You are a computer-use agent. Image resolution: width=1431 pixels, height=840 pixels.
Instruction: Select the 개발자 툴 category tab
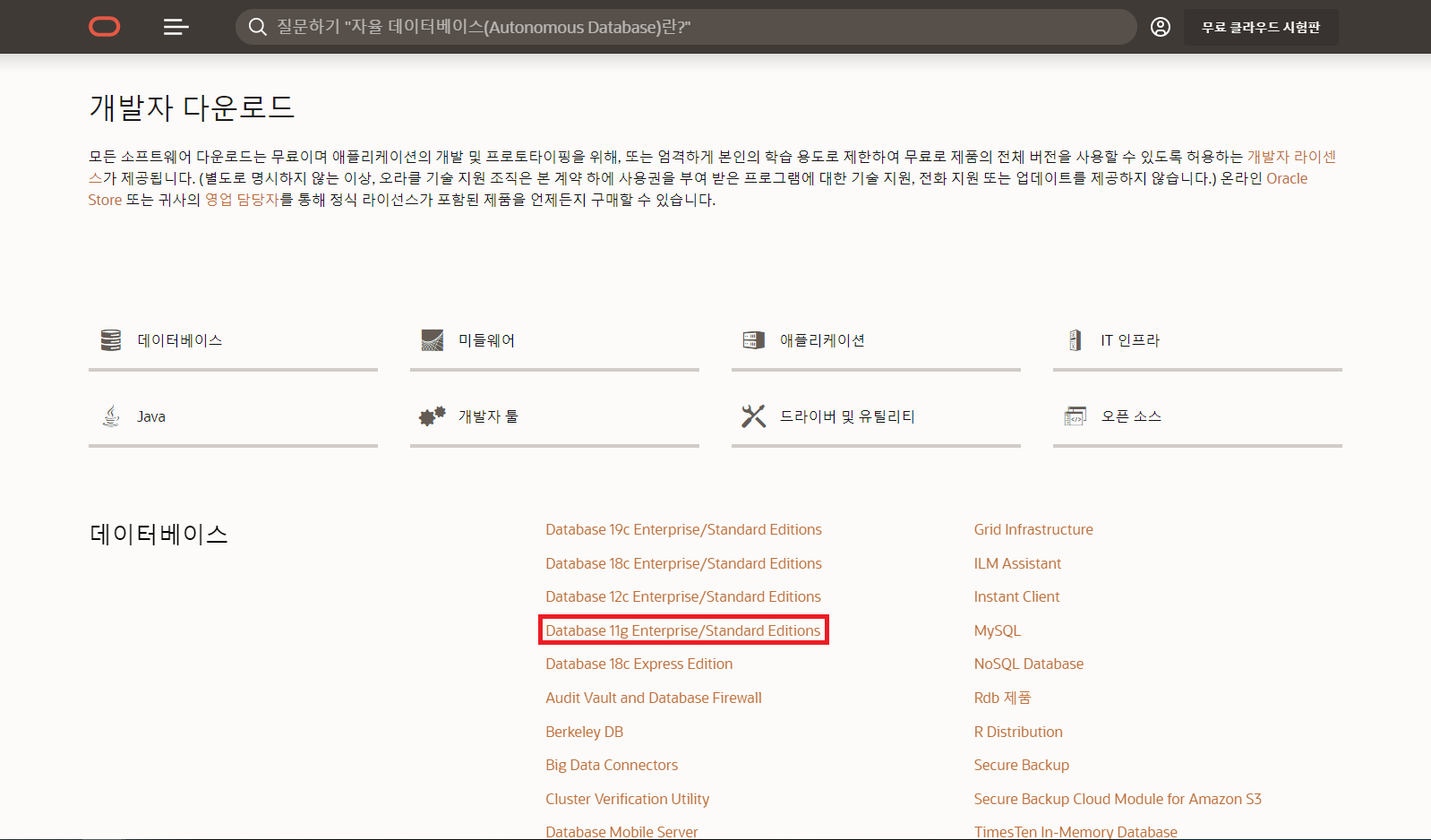[x=554, y=418]
